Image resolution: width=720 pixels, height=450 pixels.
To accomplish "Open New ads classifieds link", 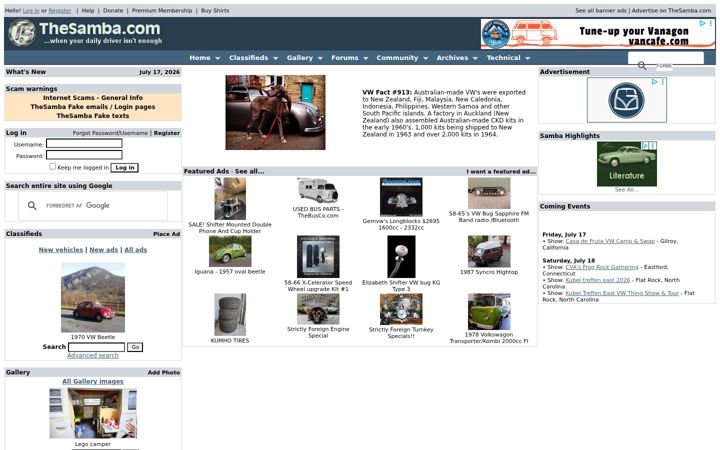I will pos(103,250).
